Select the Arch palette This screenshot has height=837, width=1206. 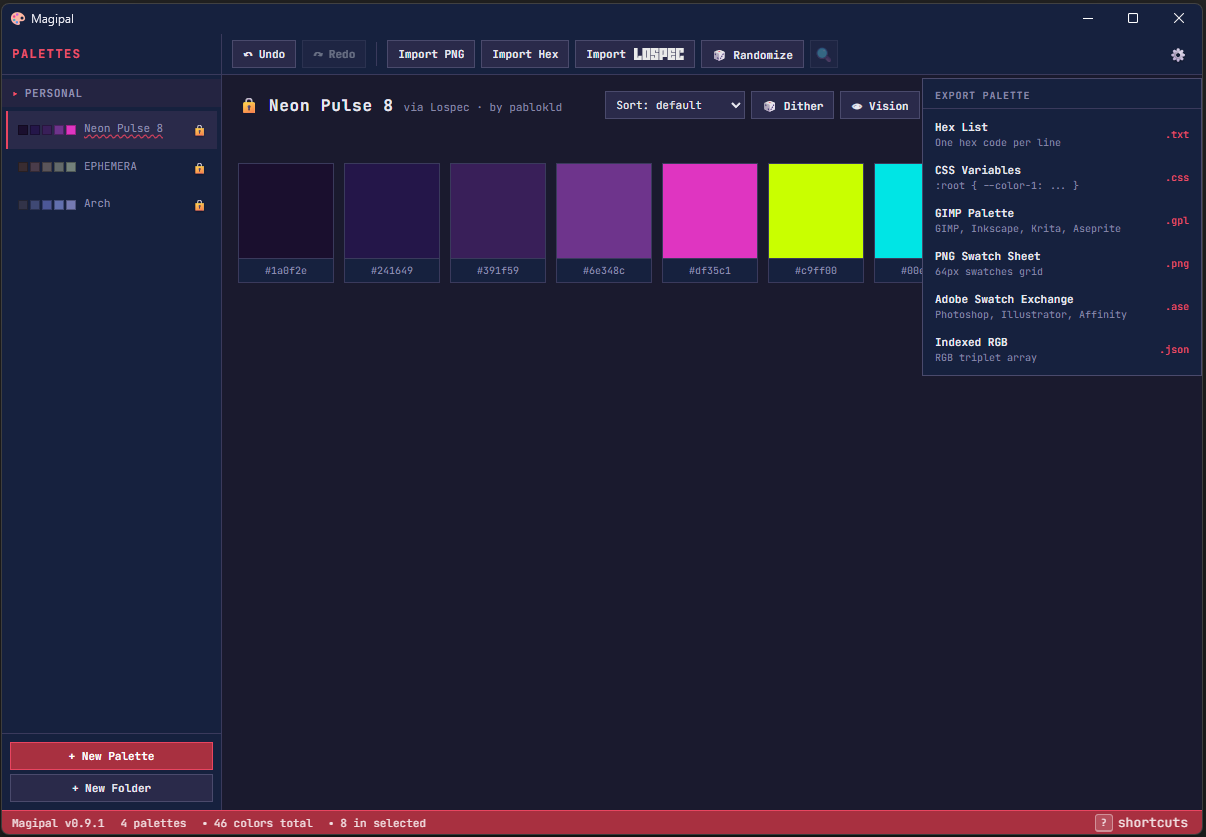[x=111, y=204]
